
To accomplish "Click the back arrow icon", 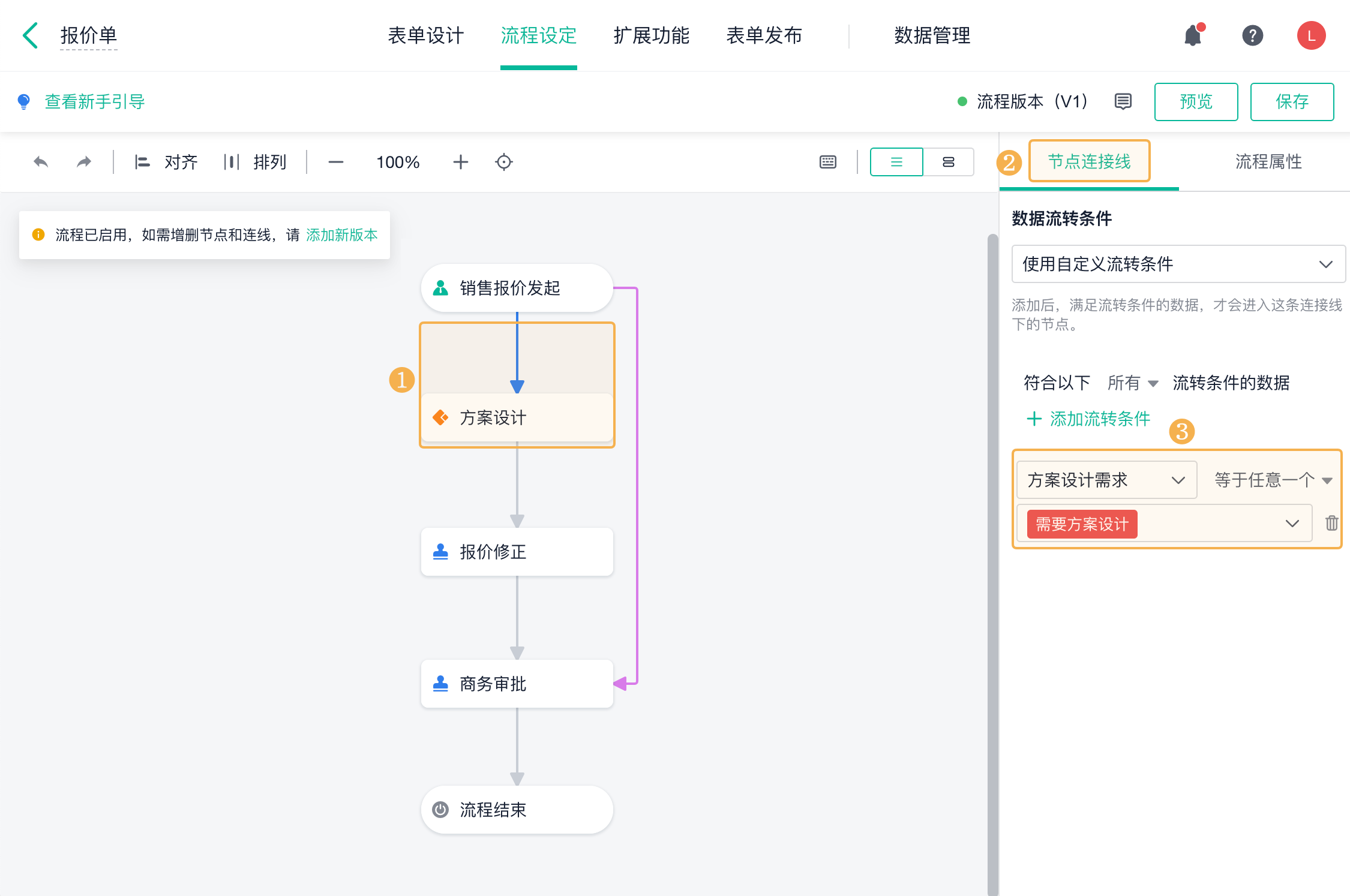I will point(30,35).
